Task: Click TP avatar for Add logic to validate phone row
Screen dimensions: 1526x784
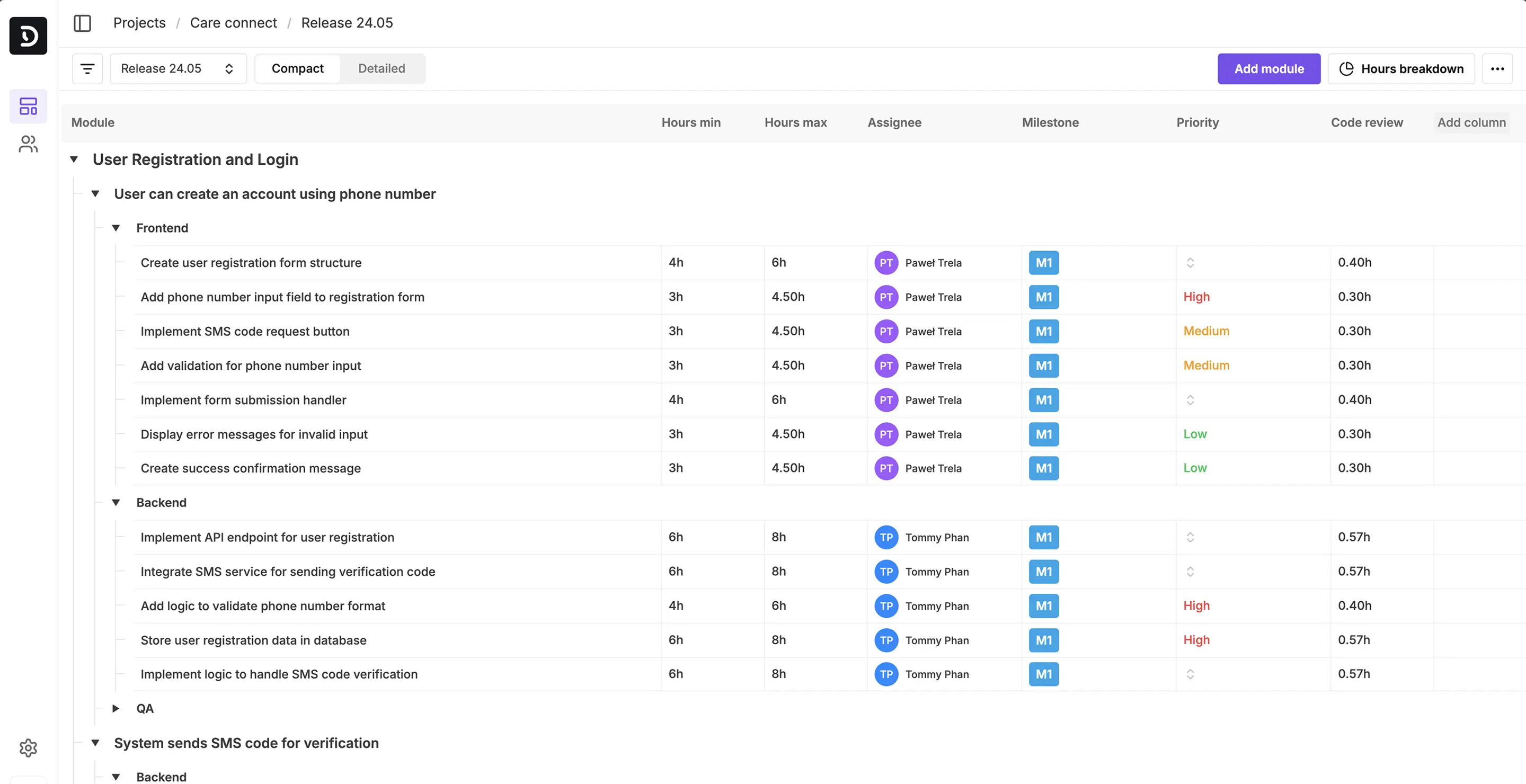Action: coord(886,606)
